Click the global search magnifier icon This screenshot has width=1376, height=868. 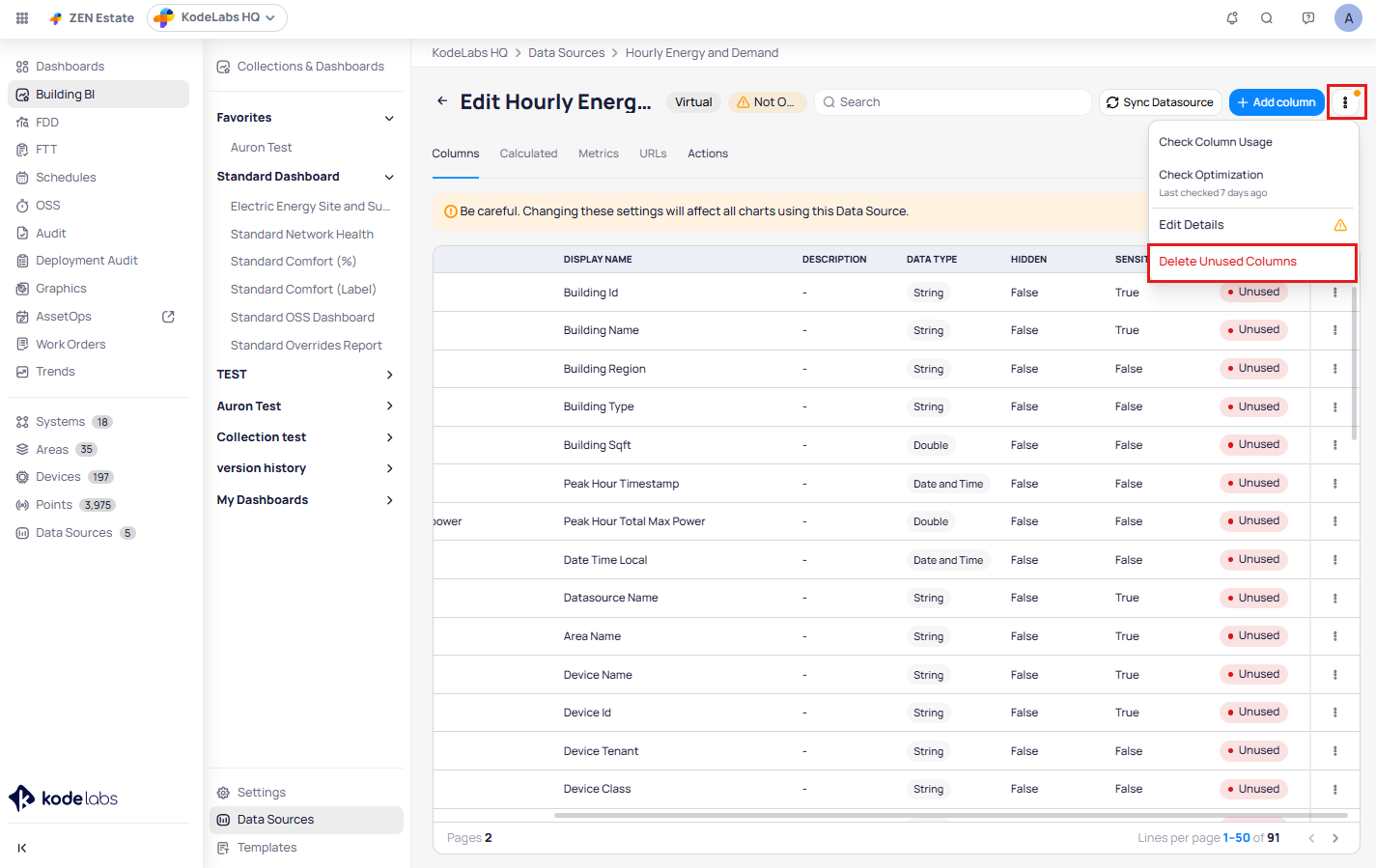click(1267, 18)
